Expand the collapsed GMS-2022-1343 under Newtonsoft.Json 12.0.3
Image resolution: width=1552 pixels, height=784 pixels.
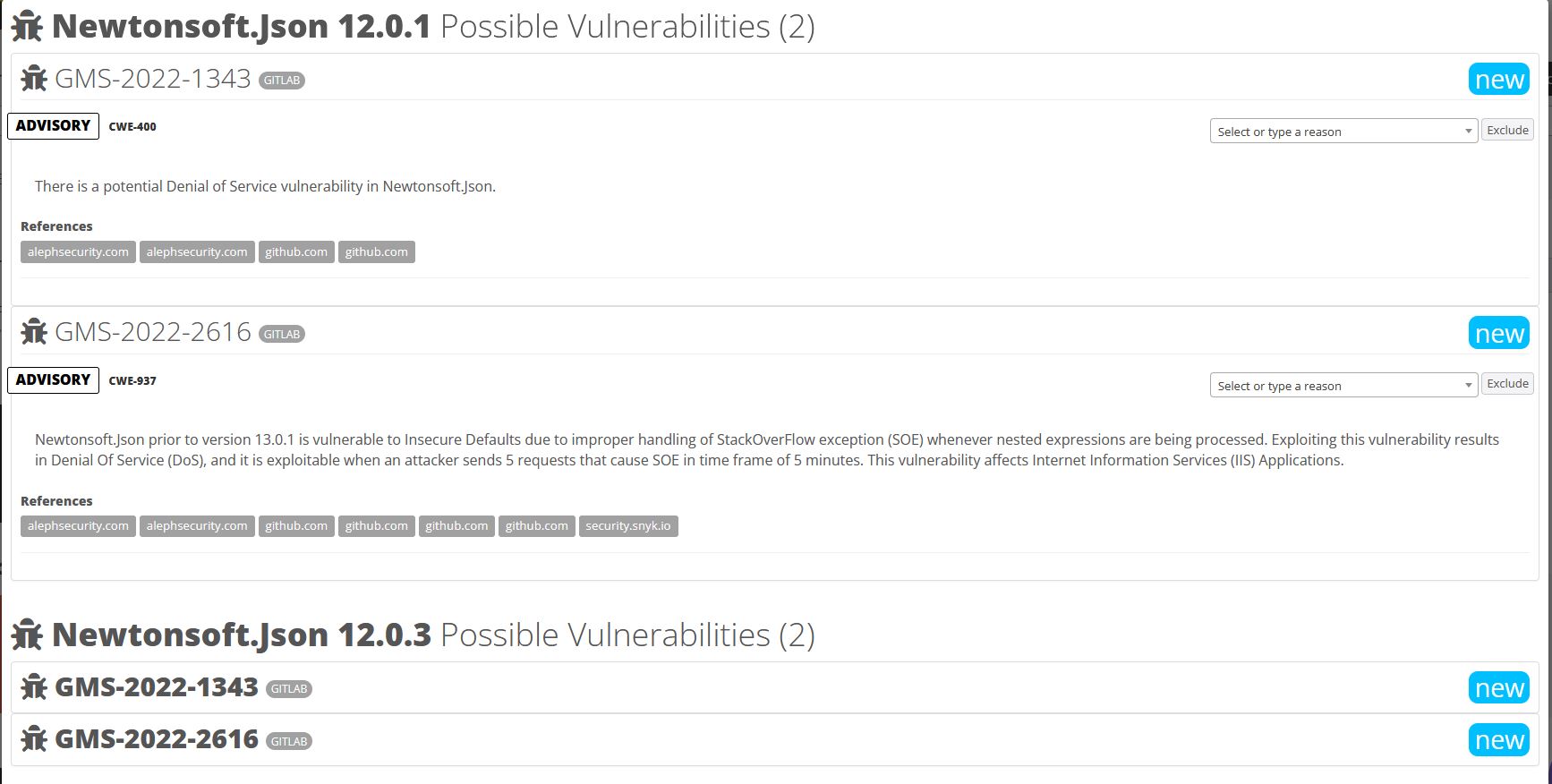[157, 687]
